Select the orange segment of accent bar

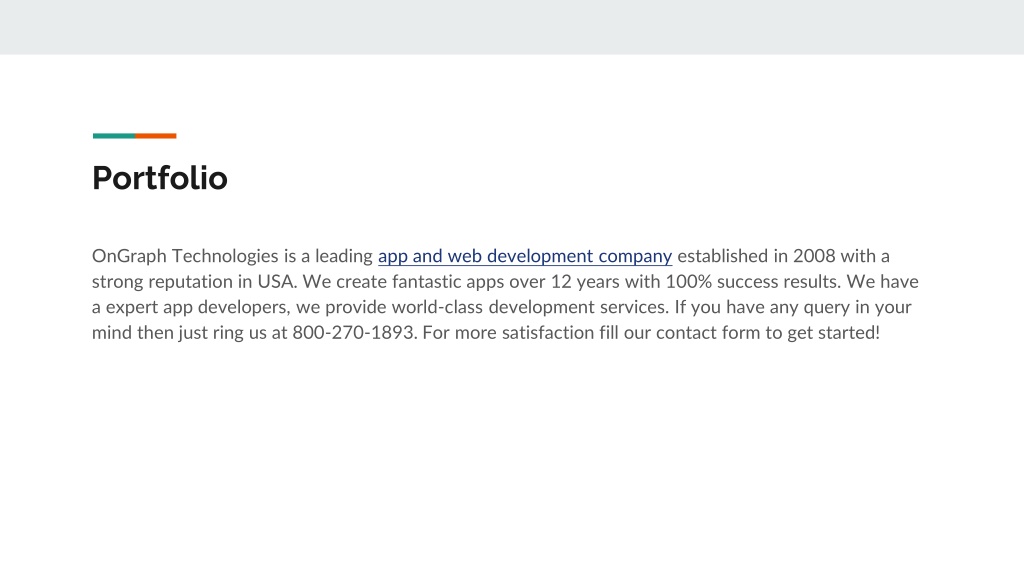coord(155,136)
